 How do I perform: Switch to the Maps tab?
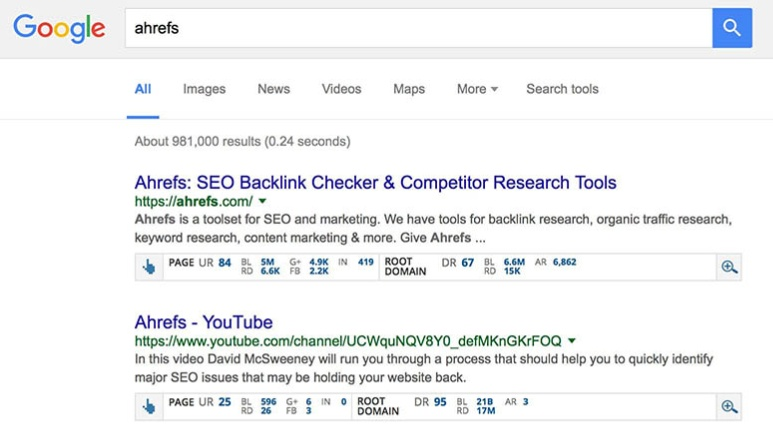pyautogui.click(x=409, y=89)
